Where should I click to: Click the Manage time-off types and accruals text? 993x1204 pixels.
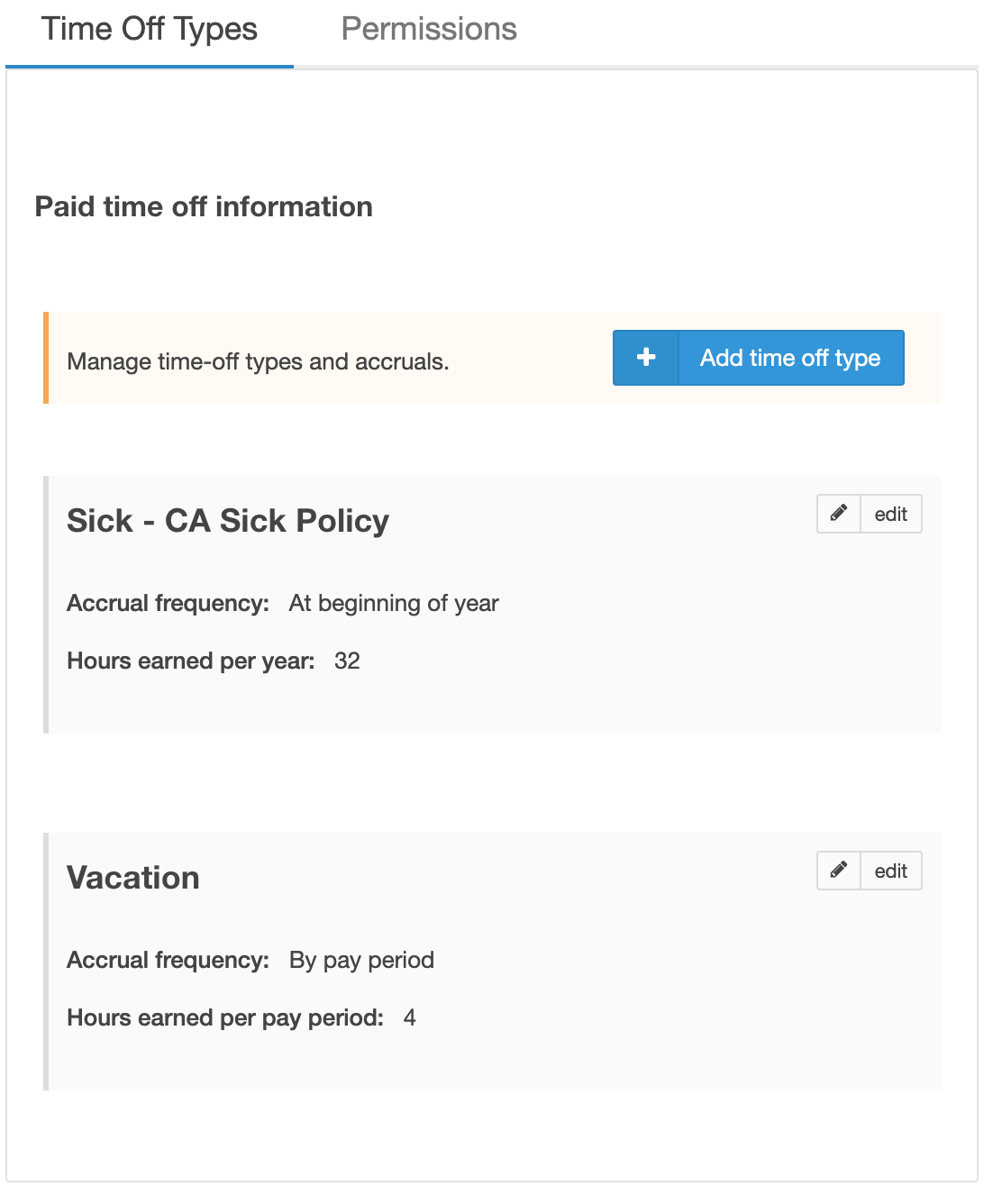point(258,361)
